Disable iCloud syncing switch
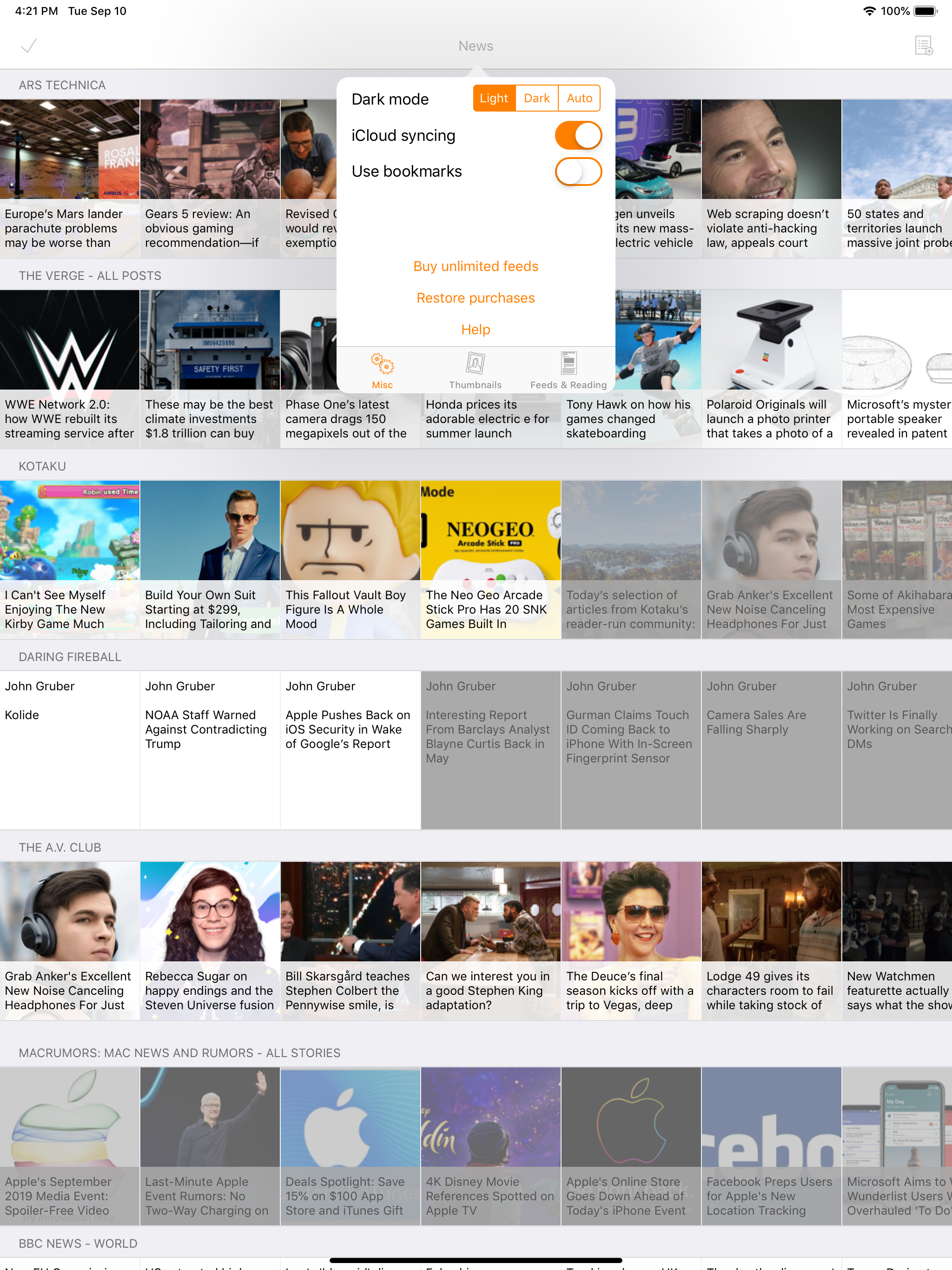952x1270 pixels. tap(578, 135)
